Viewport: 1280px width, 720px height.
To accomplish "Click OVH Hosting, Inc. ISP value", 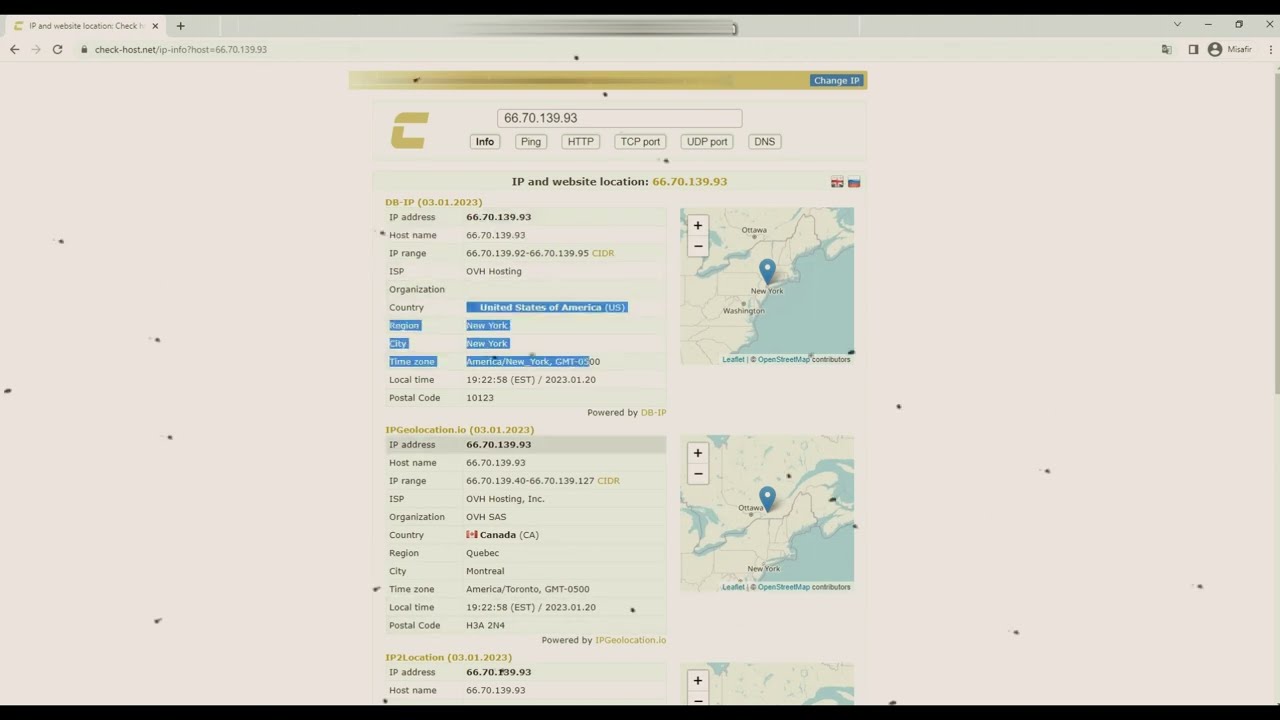I will [x=505, y=499].
